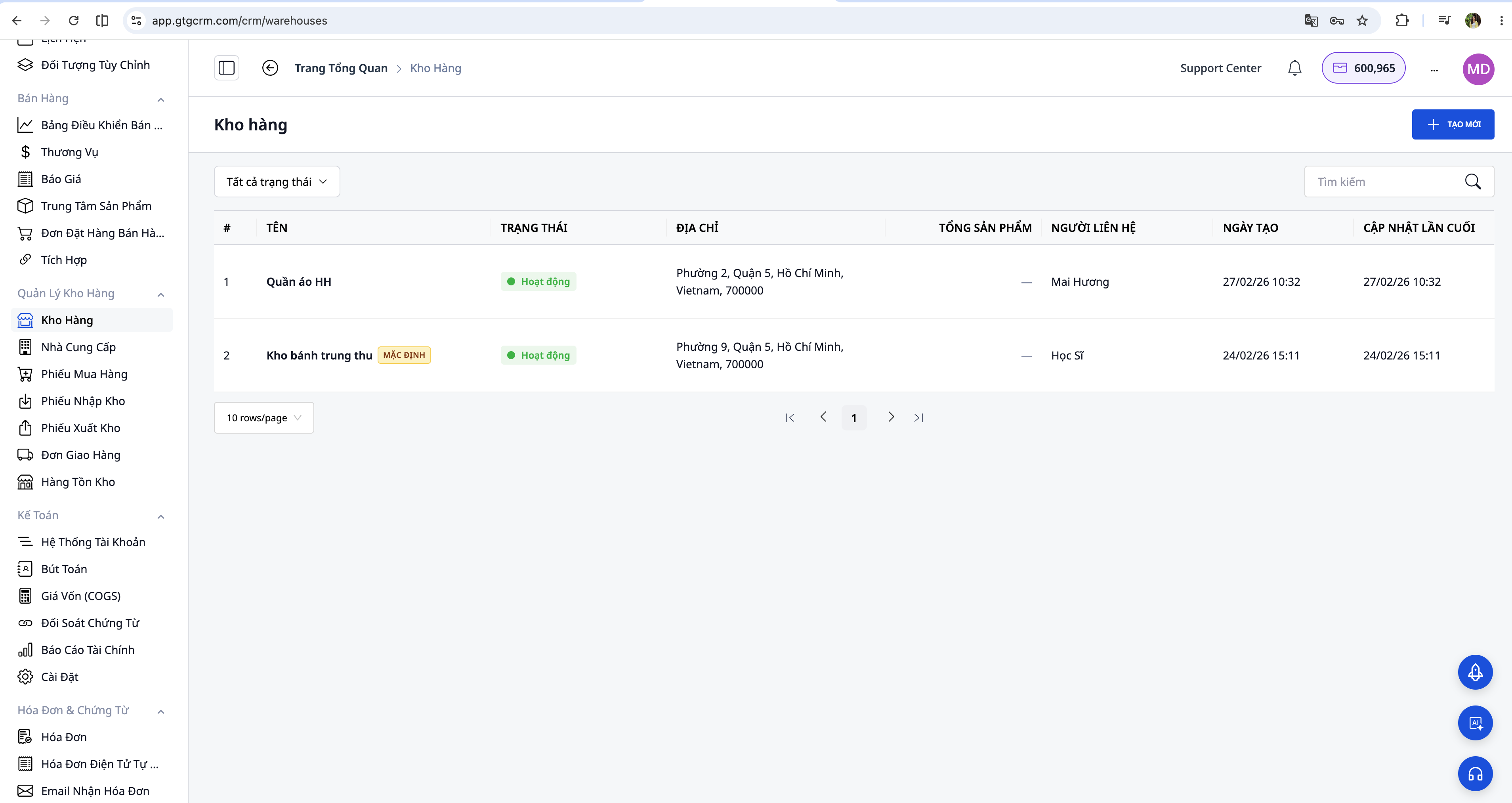This screenshot has height=803, width=1512.
Task: Open the AI assistant floating button
Action: point(1475,723)
